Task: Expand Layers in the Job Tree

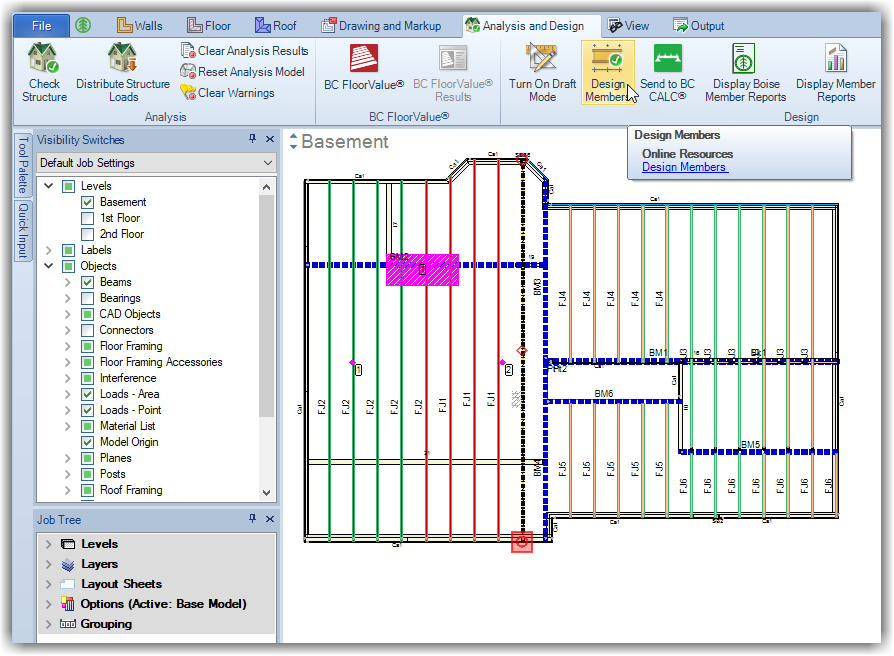Action: (x=49, y=564)
